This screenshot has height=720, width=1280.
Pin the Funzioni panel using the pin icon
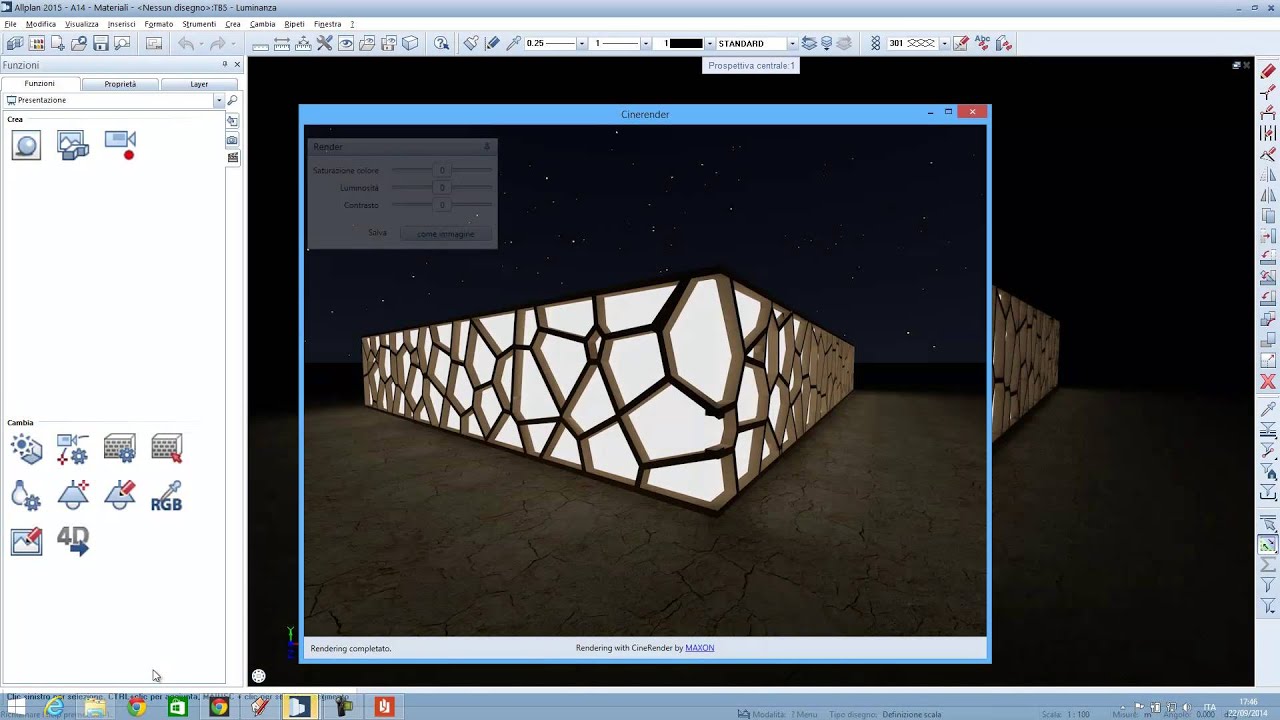[225, 65]
